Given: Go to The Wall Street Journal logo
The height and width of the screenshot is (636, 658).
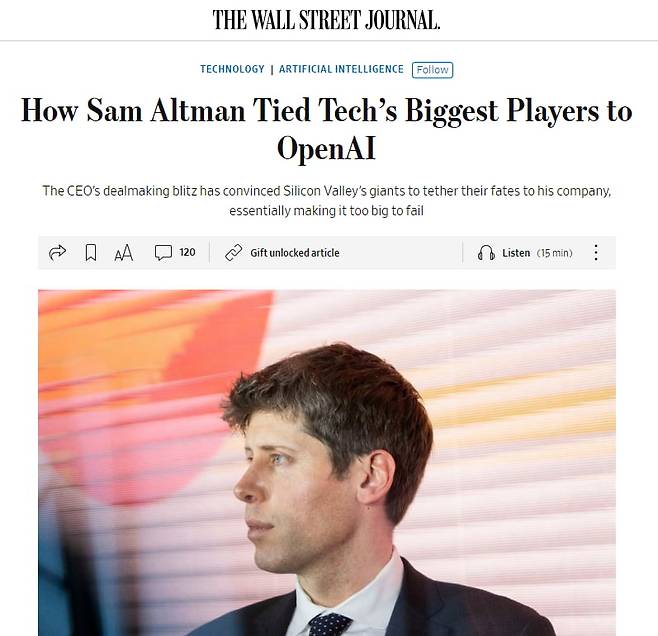Looking at the screenshot, I should click(326, 19).
